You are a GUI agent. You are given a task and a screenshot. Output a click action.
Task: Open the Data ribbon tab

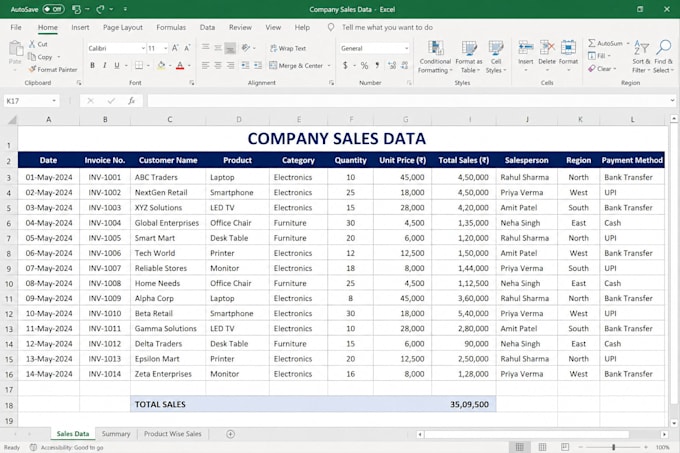tap(207, 27)
